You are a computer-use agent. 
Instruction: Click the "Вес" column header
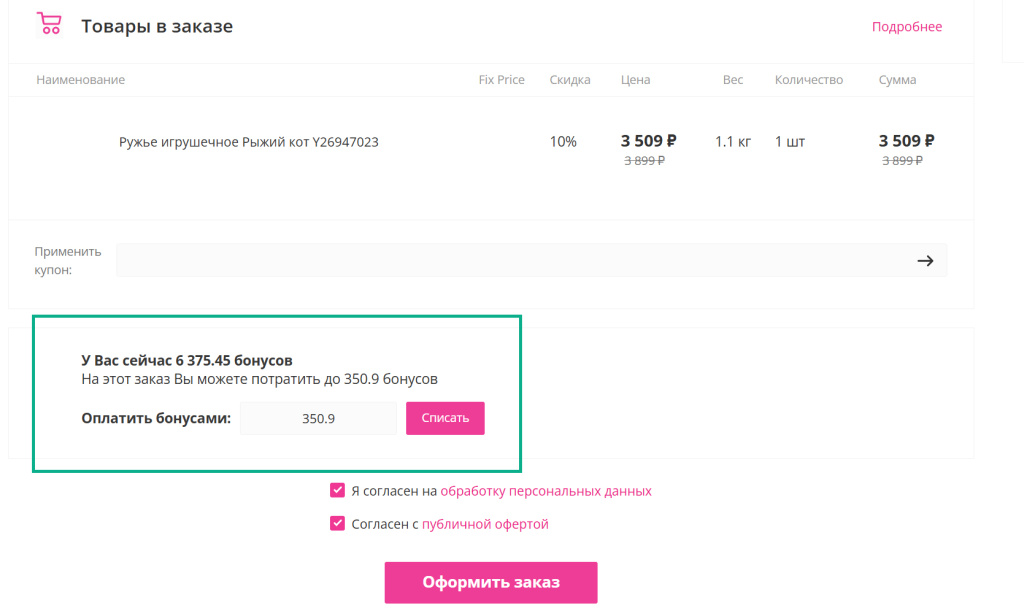pyautogui.click(x=733, y=80)
